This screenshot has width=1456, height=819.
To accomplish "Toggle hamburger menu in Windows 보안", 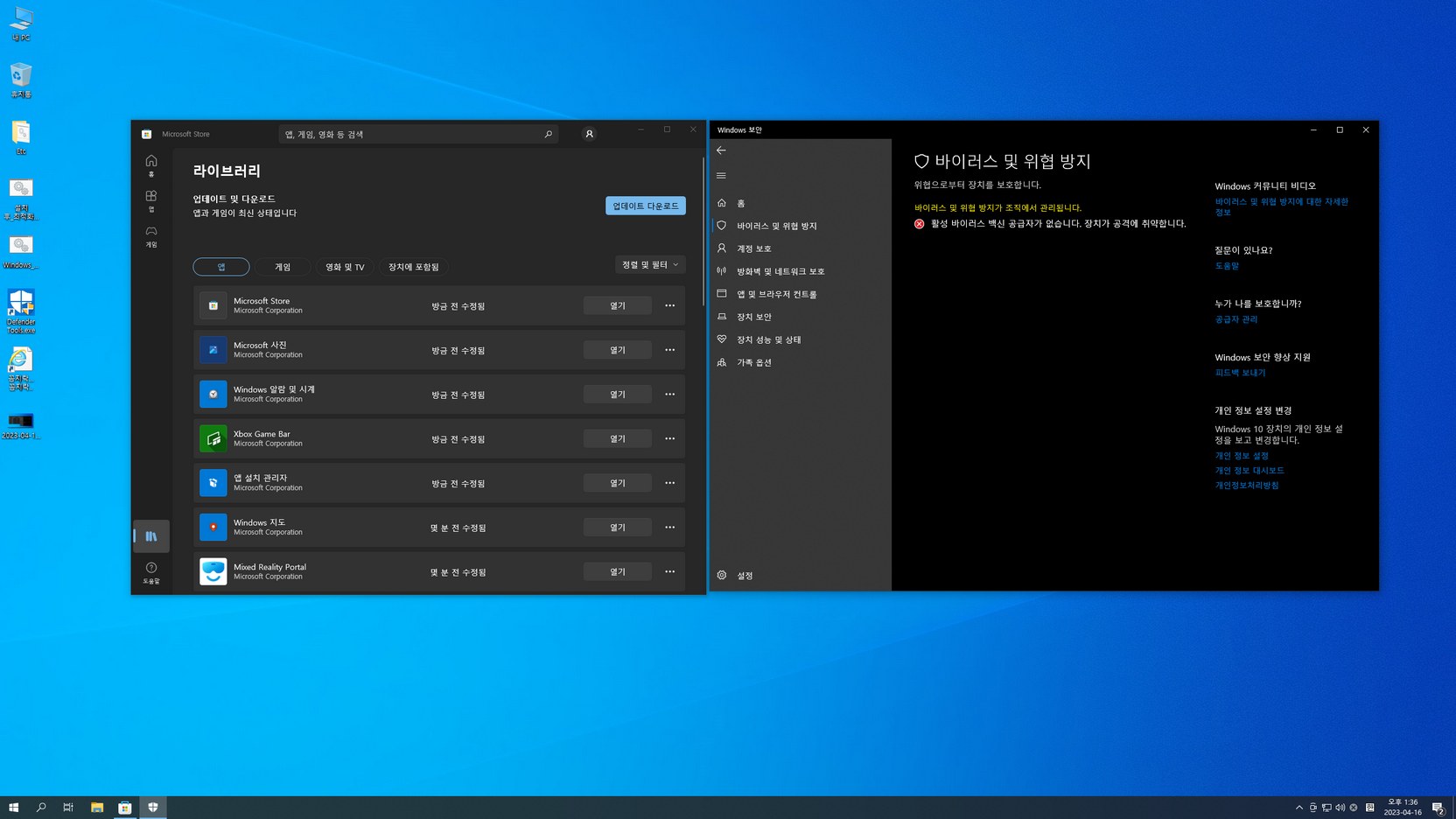I will (721, 176).
